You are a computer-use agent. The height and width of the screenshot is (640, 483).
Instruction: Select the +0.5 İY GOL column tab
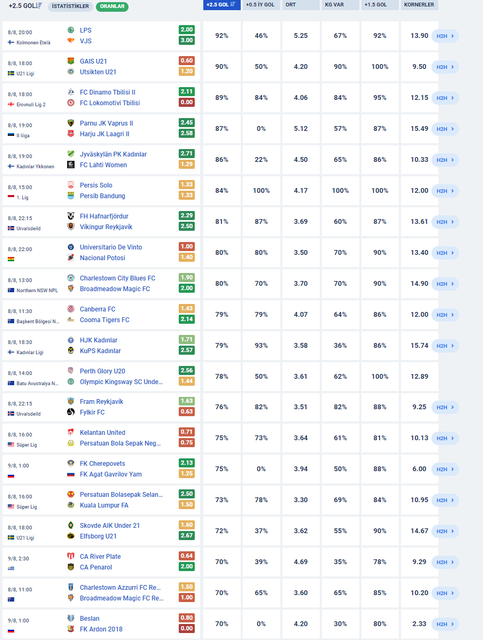pyautogui.click(x=261, y=4)
